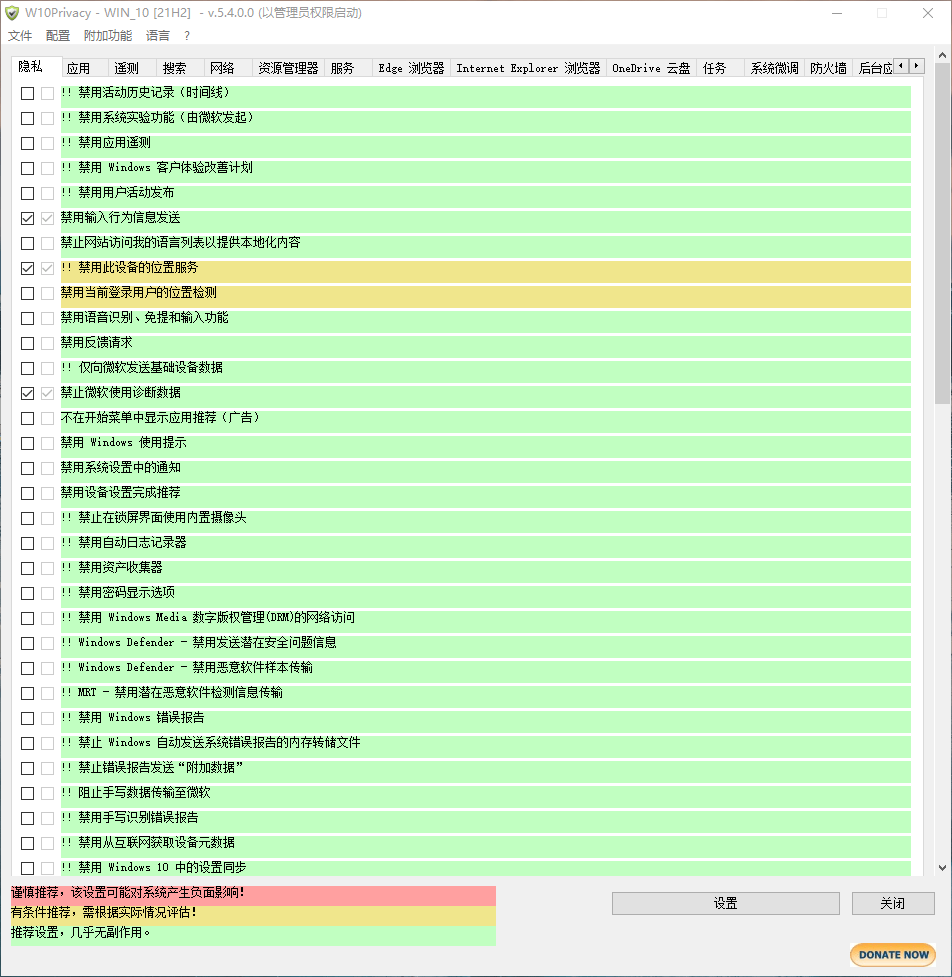Screen dimensions: 952x977
Task: Check 禁用自动日志记录器 checkbox
Action: point(27,543)
